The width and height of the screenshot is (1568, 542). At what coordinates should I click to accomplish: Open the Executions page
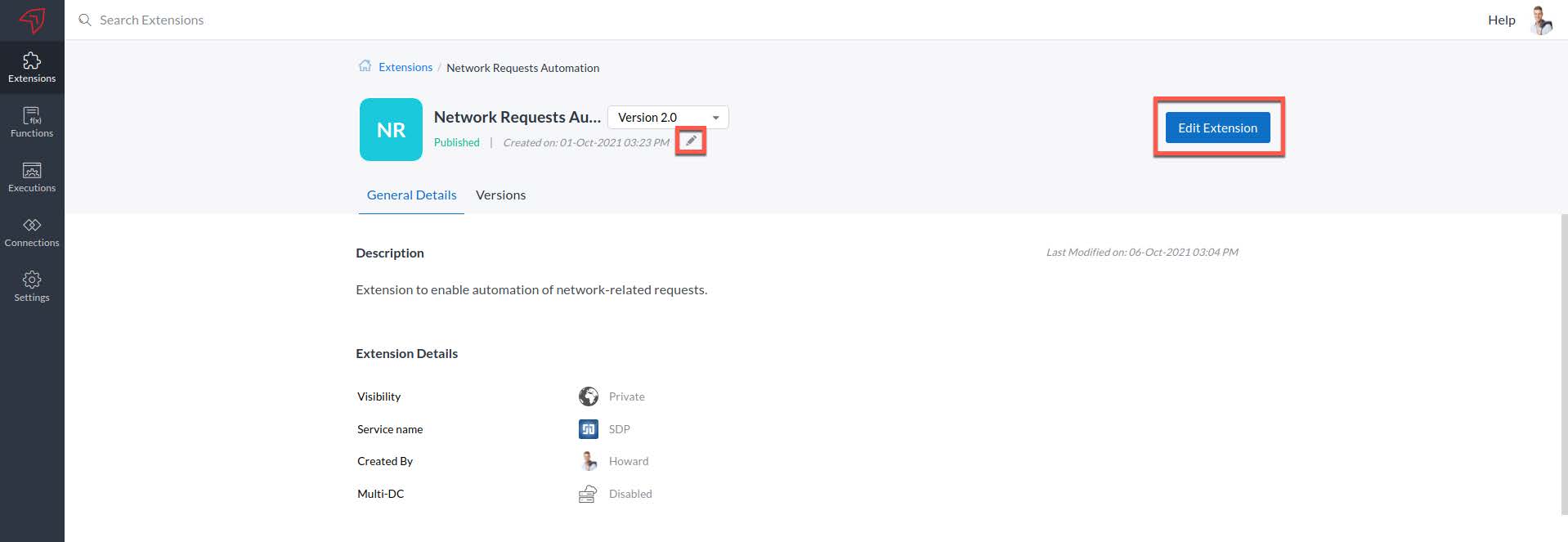[32, 177]
